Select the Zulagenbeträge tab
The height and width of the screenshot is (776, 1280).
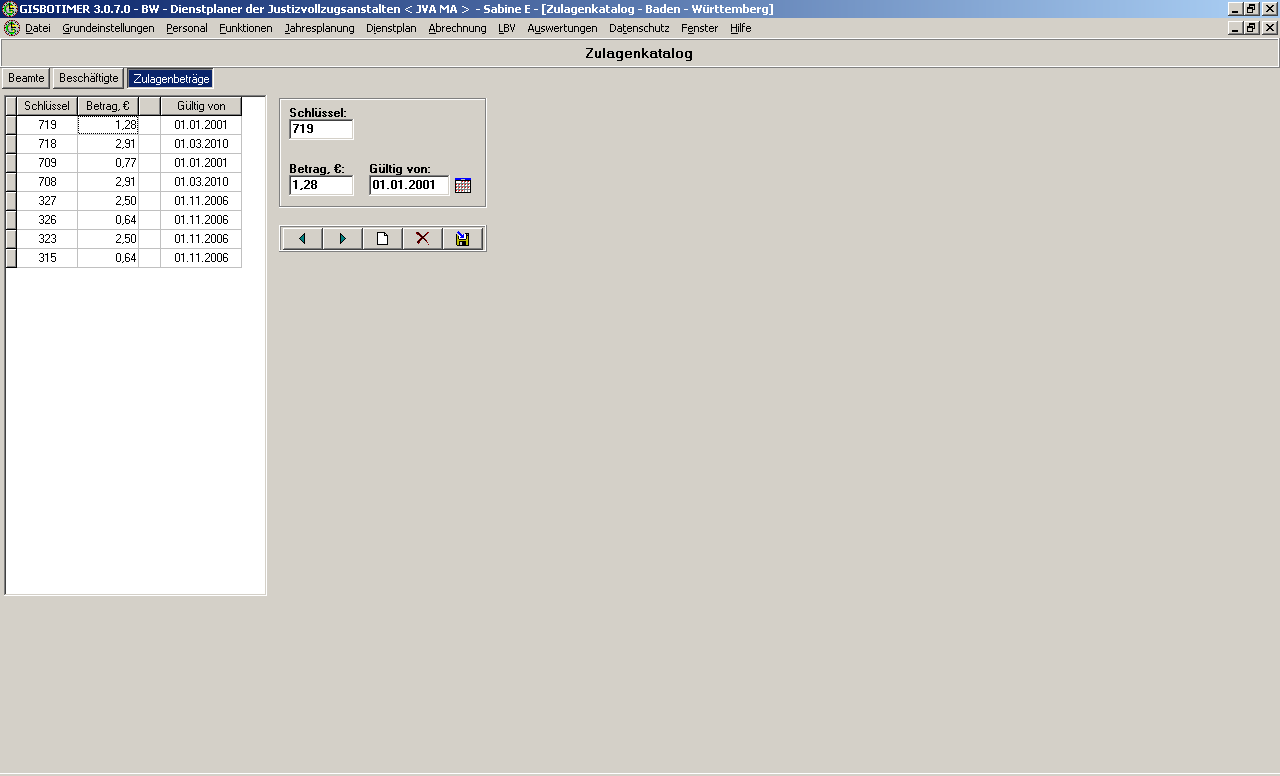pos(170,78)
